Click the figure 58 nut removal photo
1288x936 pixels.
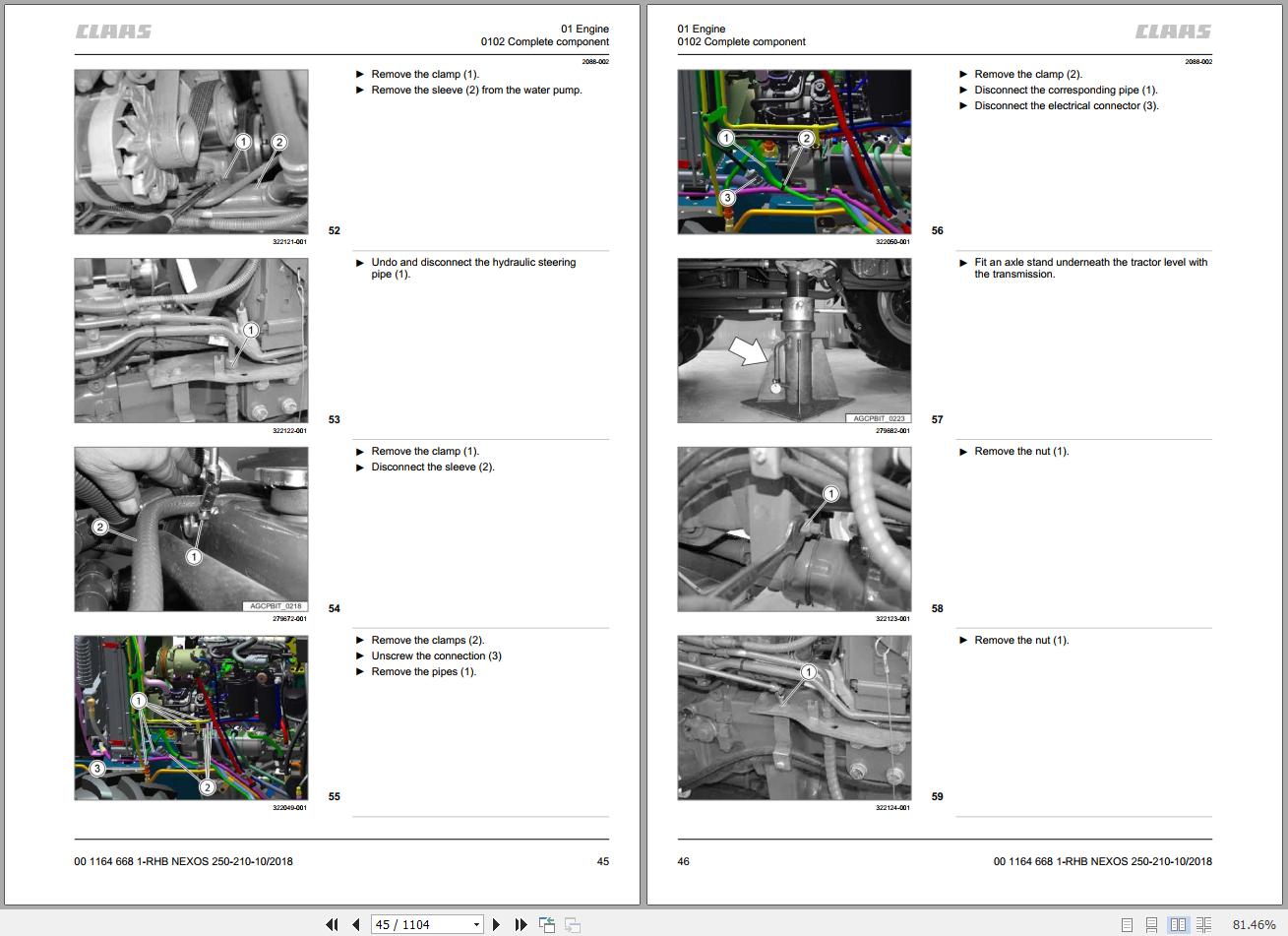coord(794,530)
